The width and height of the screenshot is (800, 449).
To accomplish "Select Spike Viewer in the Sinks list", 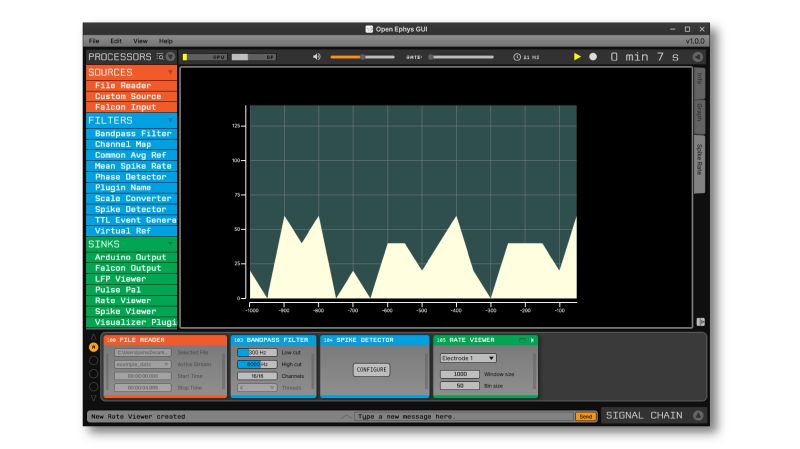I will [132, 311].
